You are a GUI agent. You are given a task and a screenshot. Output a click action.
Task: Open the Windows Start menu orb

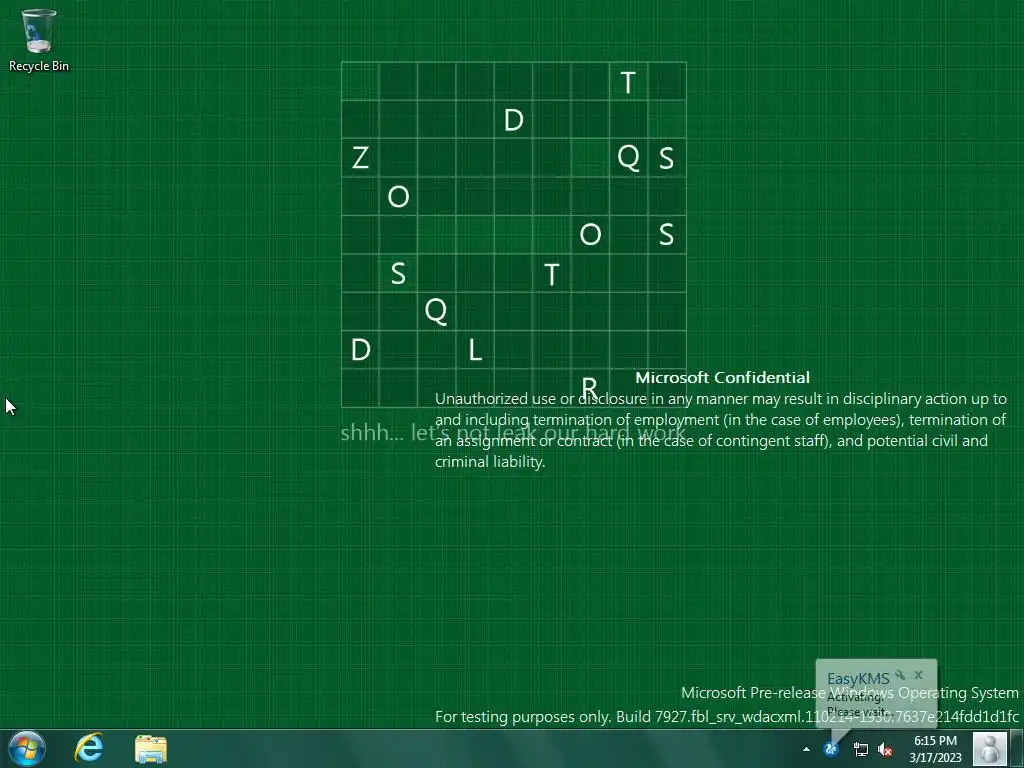click(x=27, y=748)
